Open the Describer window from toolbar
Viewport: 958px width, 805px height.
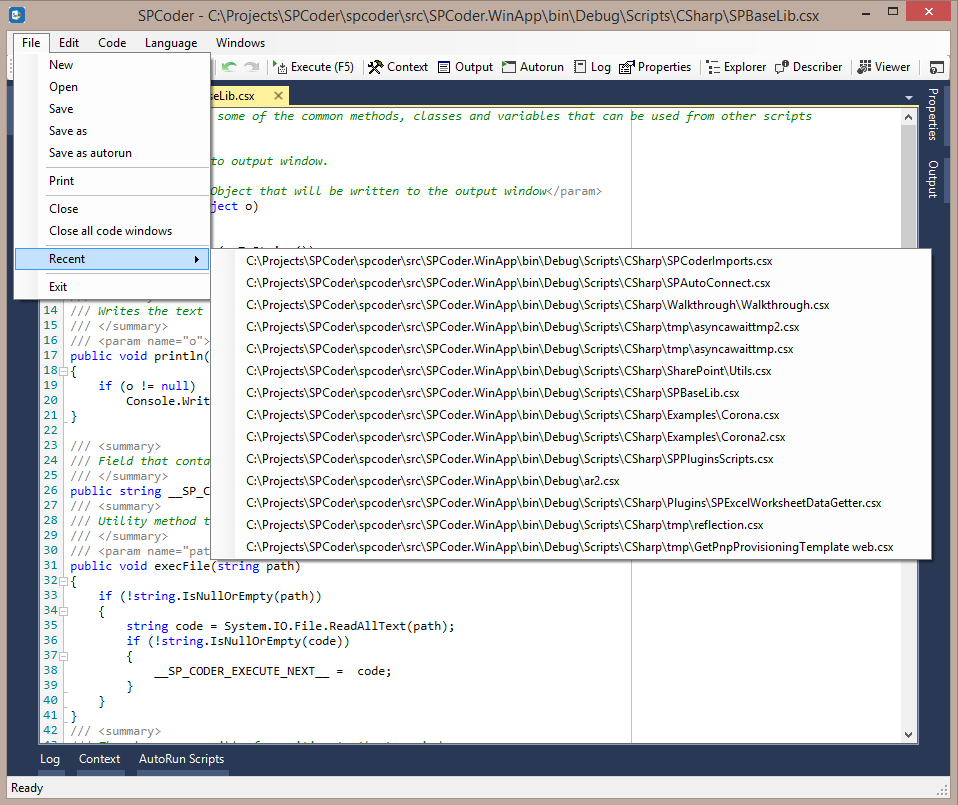click(x=808, y=67)
